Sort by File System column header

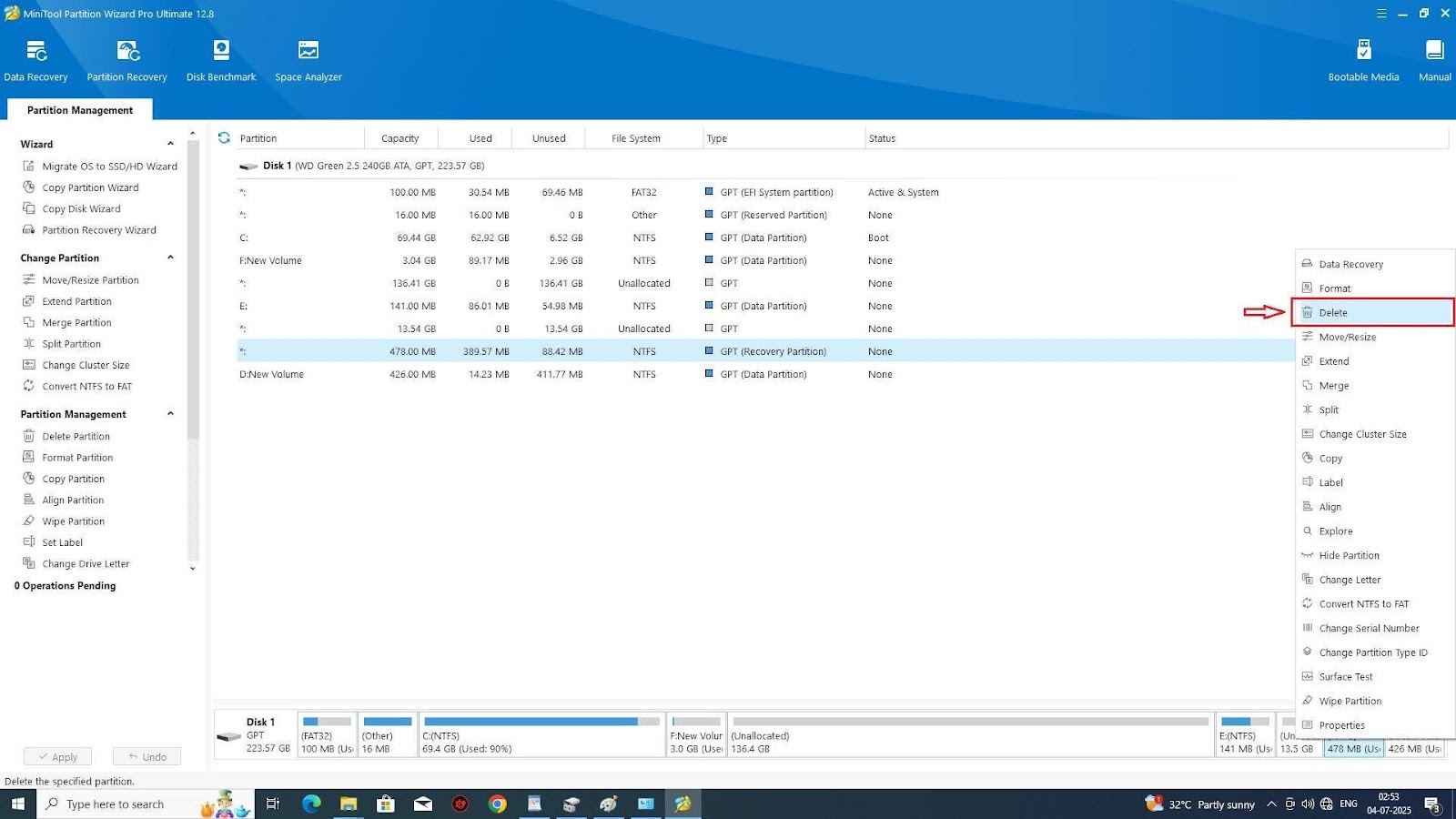643,138
